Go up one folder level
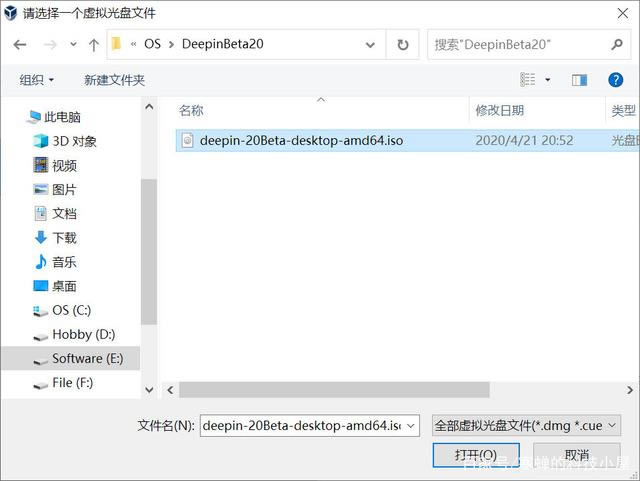The height and width of the screenshot is (481, 640). tap(94, 45)
